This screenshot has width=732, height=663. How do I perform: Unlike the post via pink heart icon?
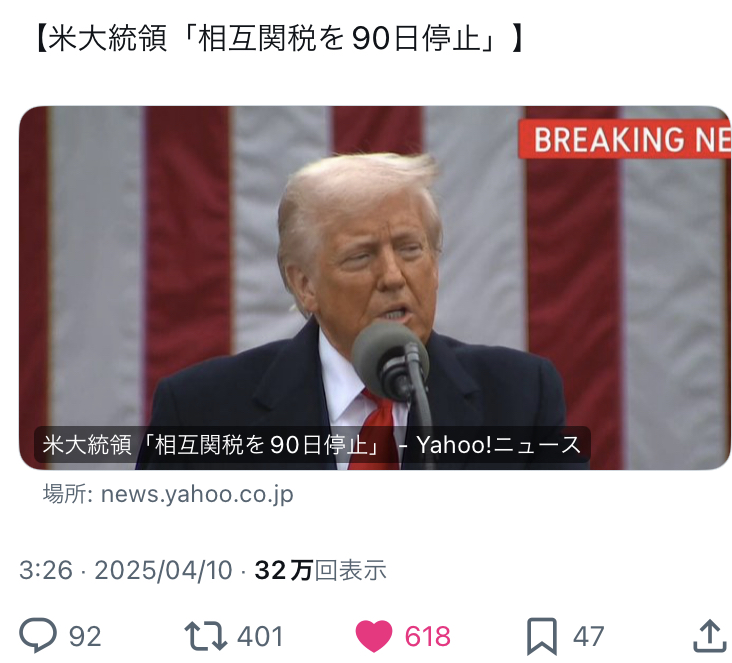[373, 636]
